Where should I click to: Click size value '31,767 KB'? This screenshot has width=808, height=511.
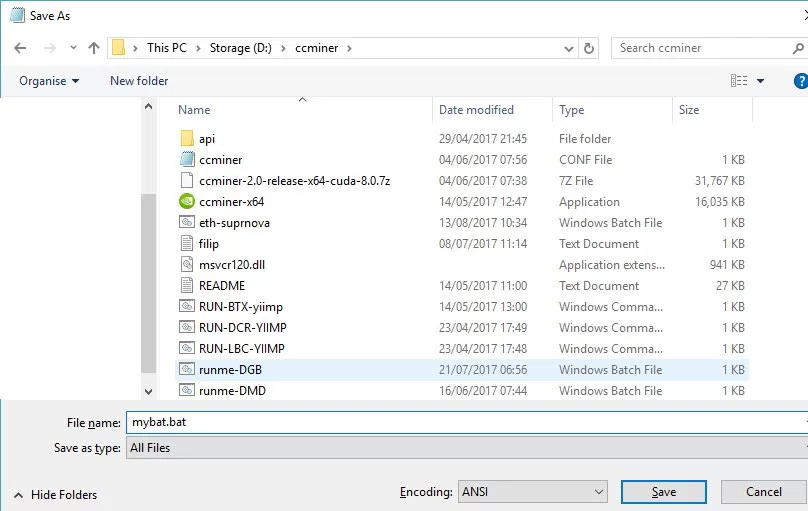(719, 181)
